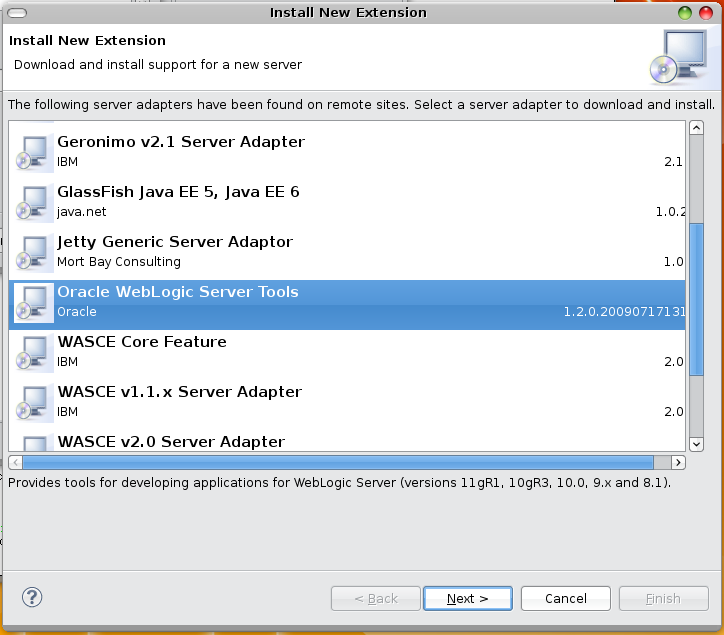Select Jetty Generic Server Adaptor entry
The image size is (724, 635).
click(x=347, y=251)
